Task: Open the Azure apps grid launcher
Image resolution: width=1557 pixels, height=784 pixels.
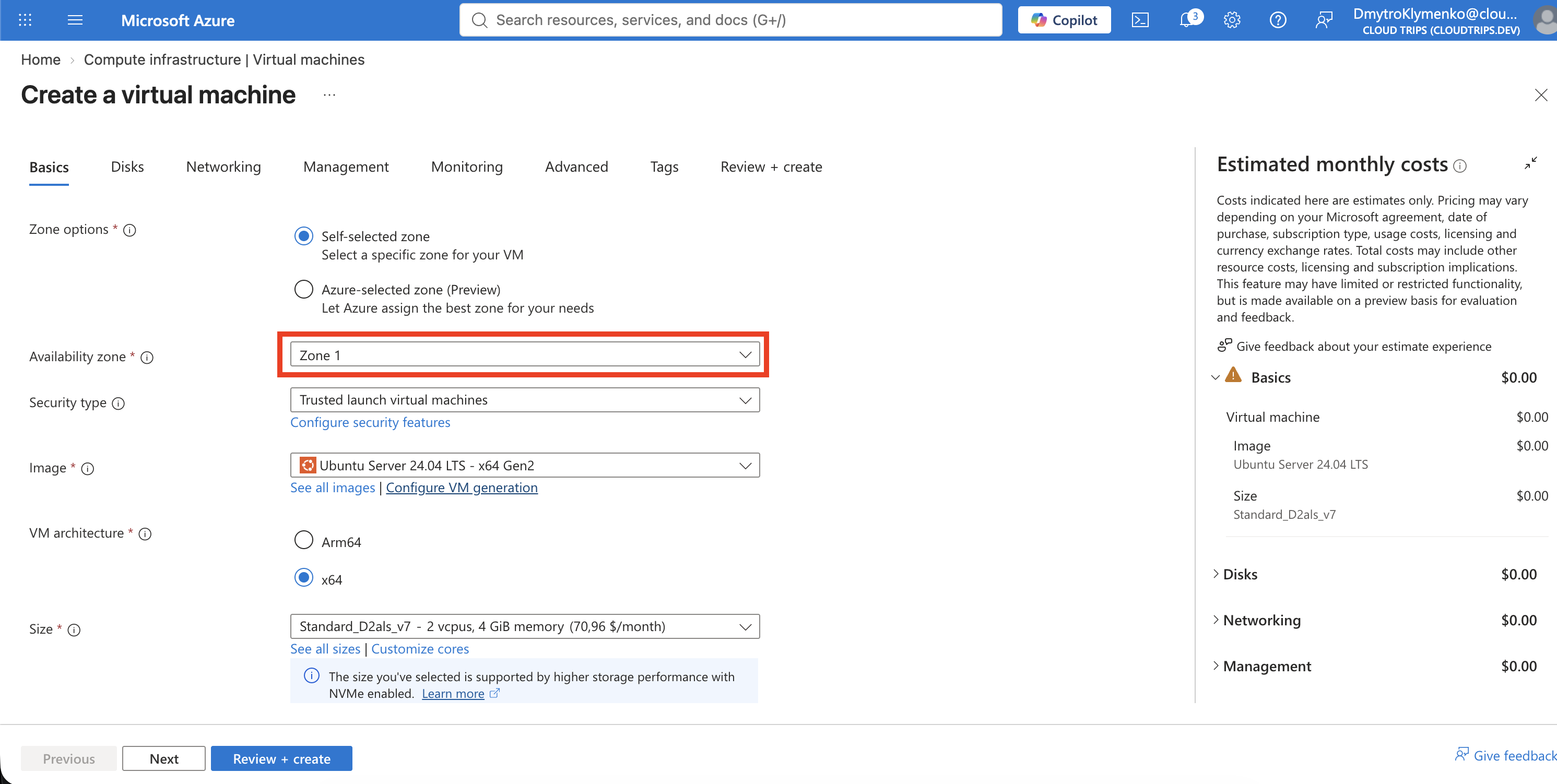Action: coord(25,20)
